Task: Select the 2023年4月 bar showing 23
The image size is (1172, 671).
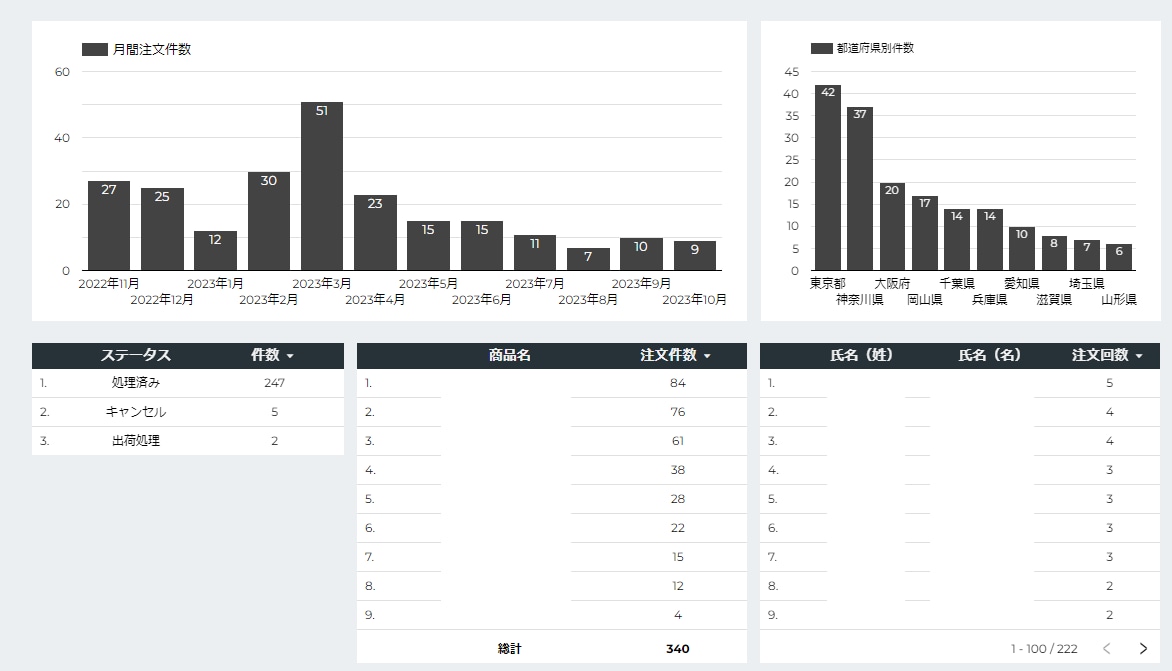Action: tap(375, 232)
